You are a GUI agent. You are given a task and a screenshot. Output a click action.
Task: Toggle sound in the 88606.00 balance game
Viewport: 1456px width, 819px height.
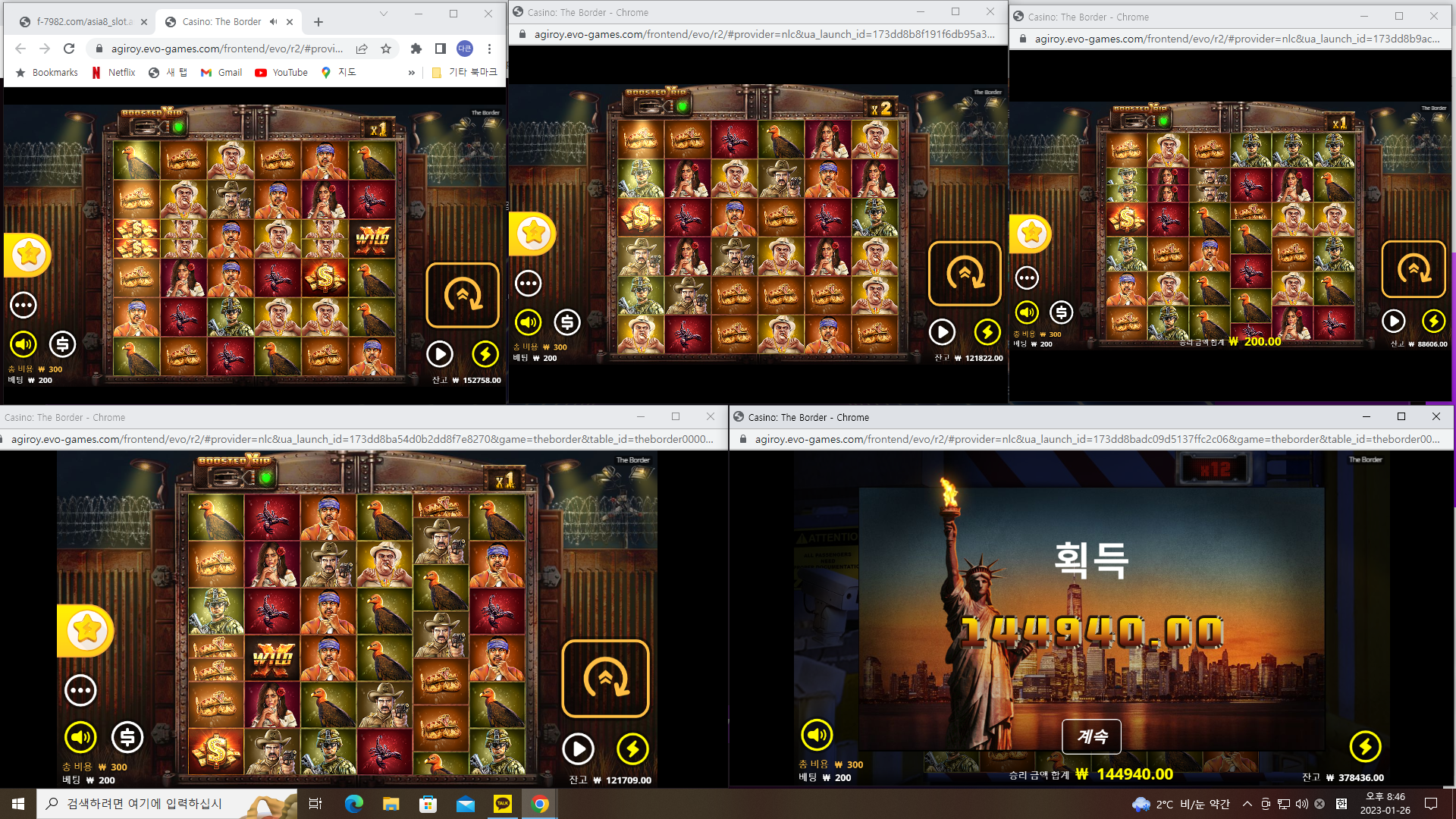point(1027,312)
